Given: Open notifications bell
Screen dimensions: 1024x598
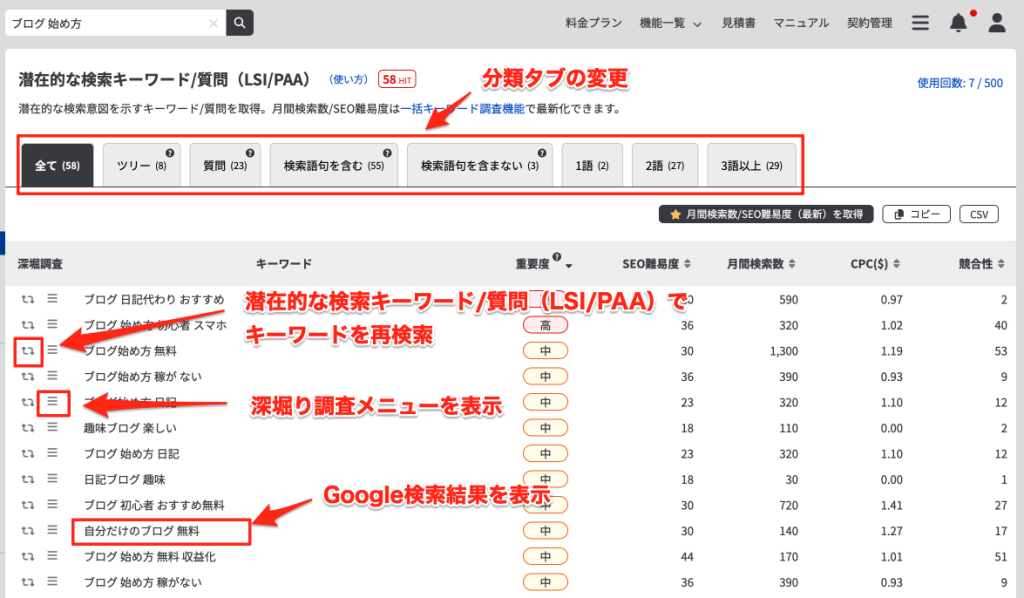Looking at the screenshot, I should tap(958, 23).
